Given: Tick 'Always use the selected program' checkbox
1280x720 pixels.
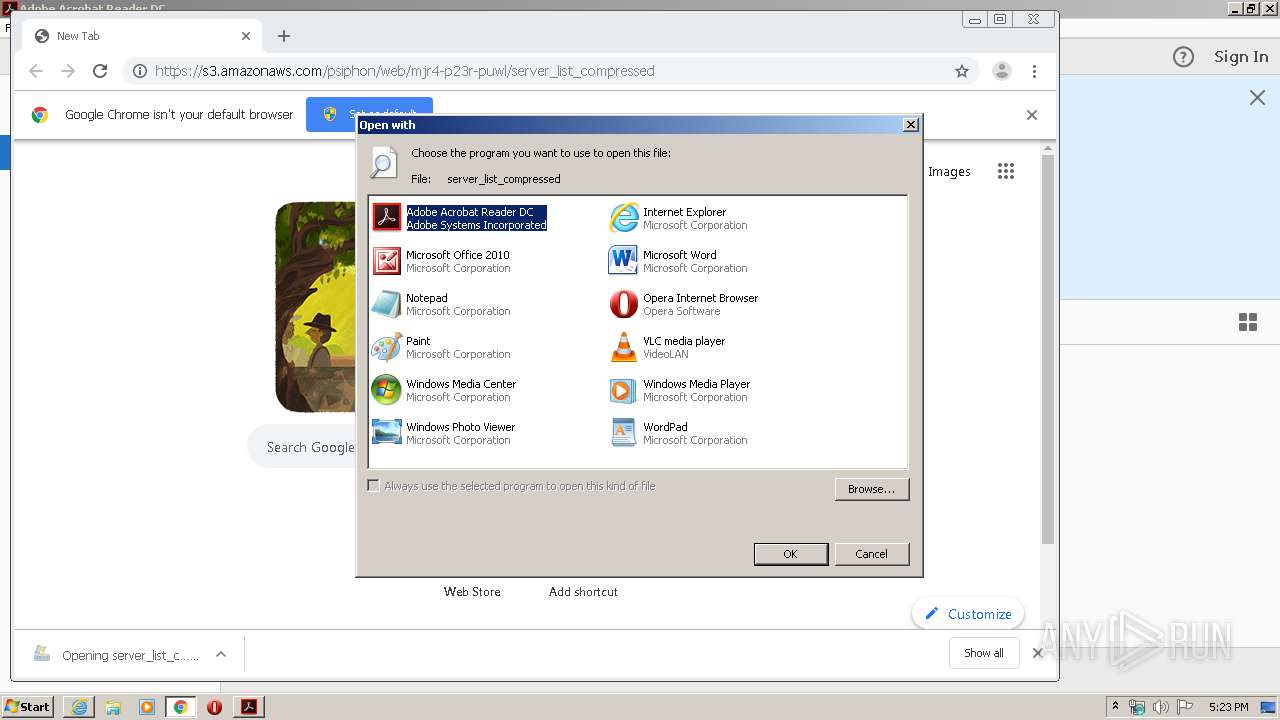Looking at the screenshot, I should [373, 486].
